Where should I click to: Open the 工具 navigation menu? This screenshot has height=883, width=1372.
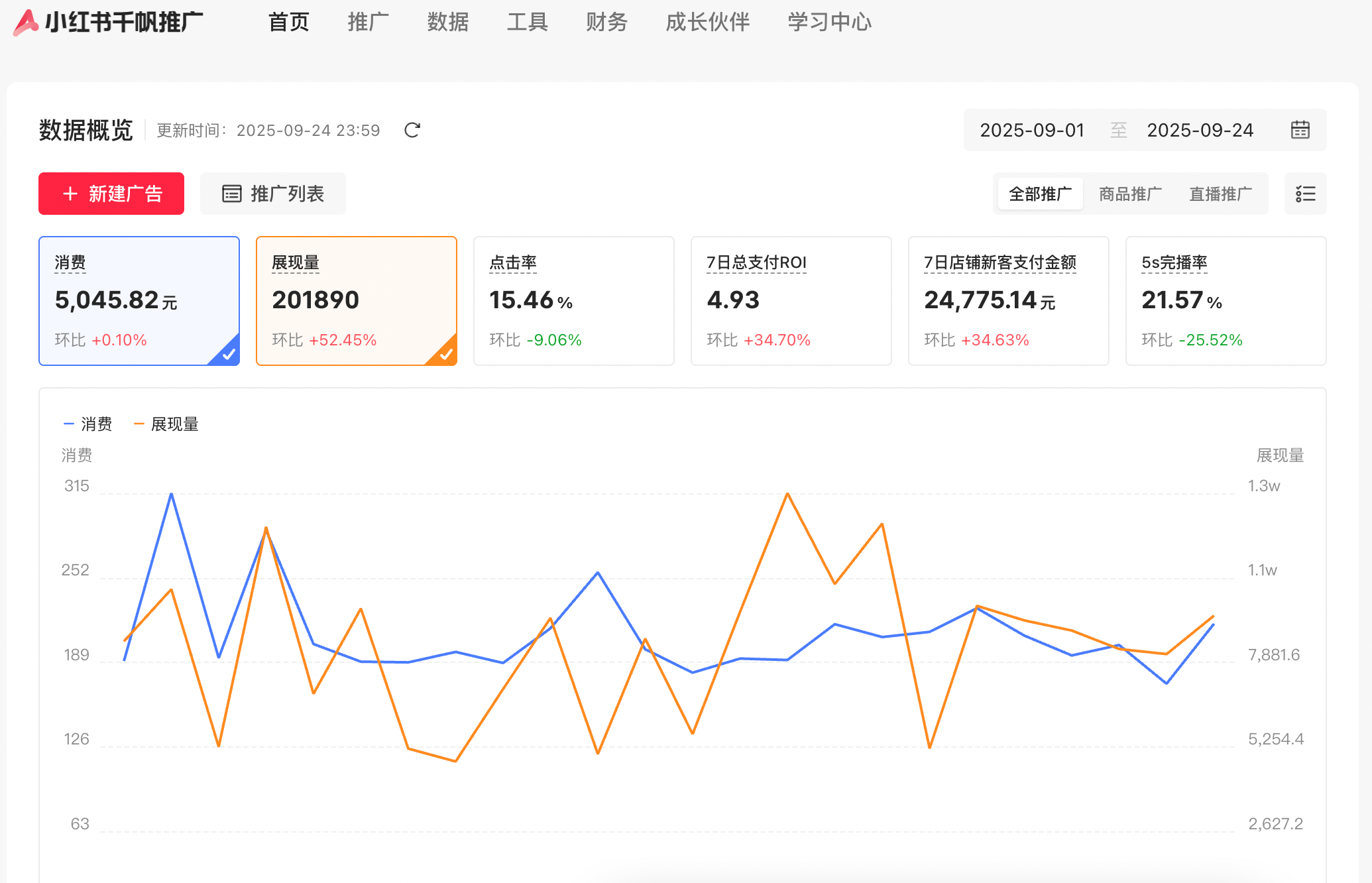click(527, 23)
